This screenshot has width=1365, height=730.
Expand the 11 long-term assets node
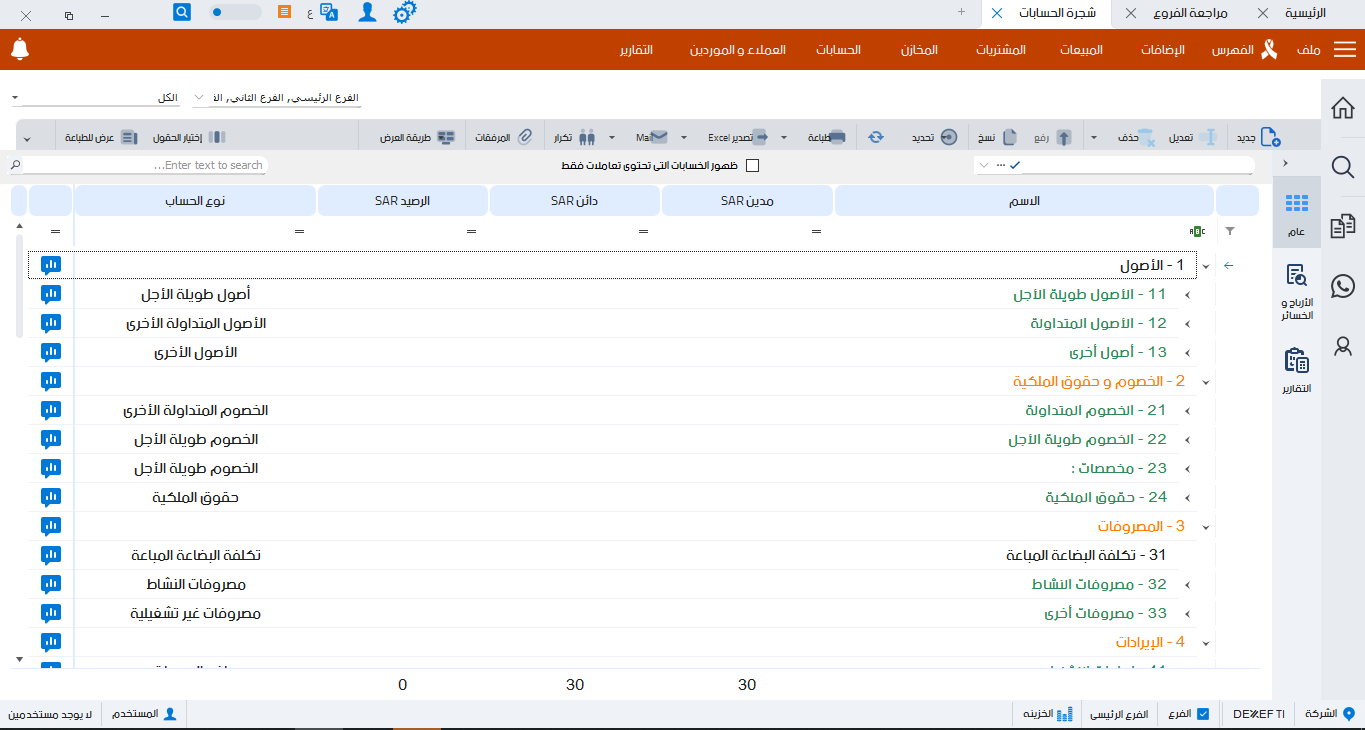(x=1188, y=295)
